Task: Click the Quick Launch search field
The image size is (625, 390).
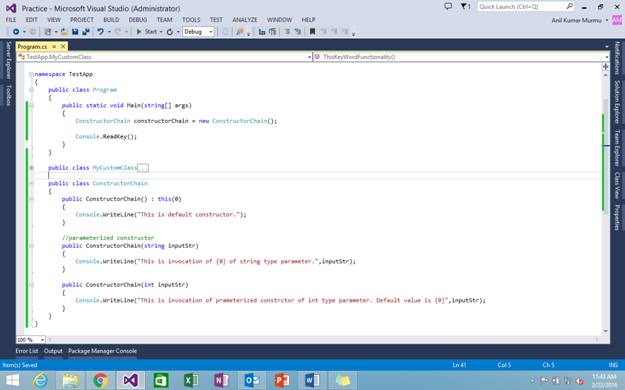Action: click(x=525, y=7)
